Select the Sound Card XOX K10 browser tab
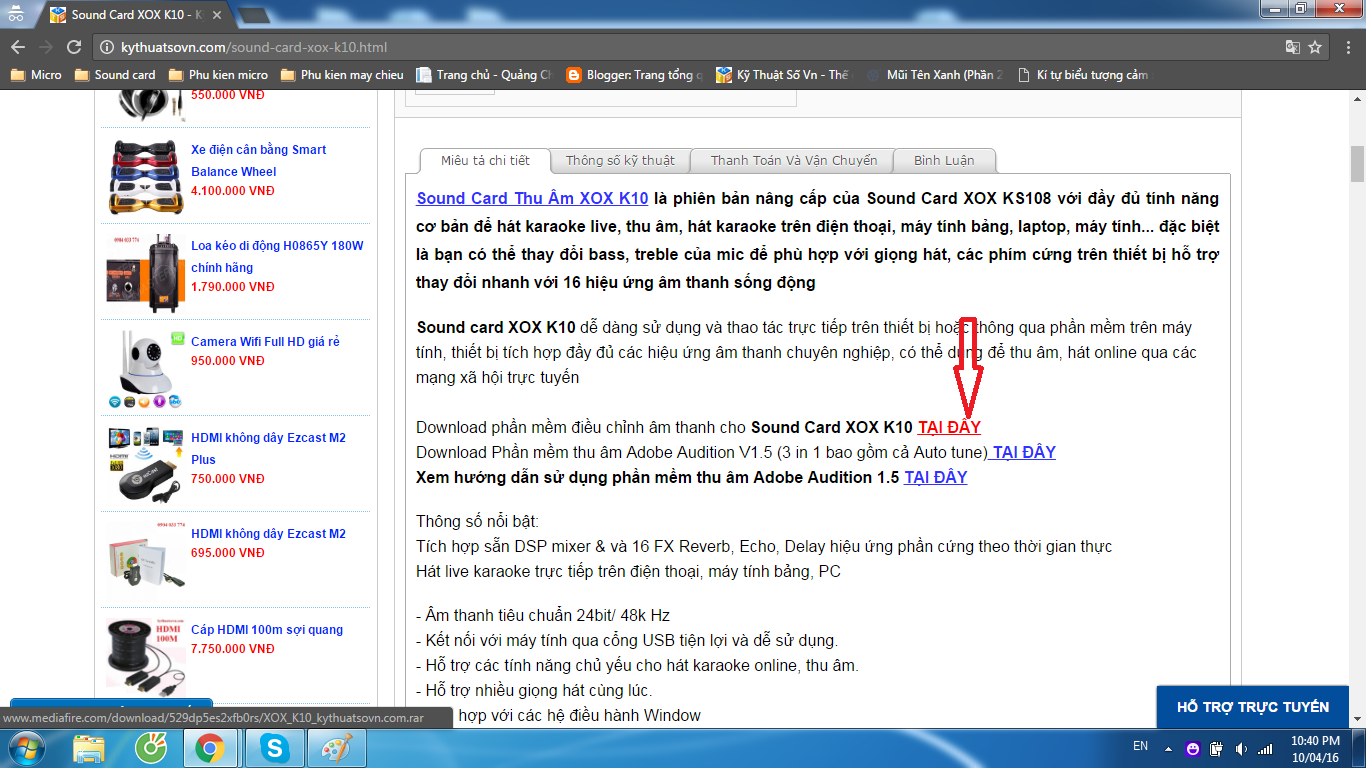 click(137, 15)
